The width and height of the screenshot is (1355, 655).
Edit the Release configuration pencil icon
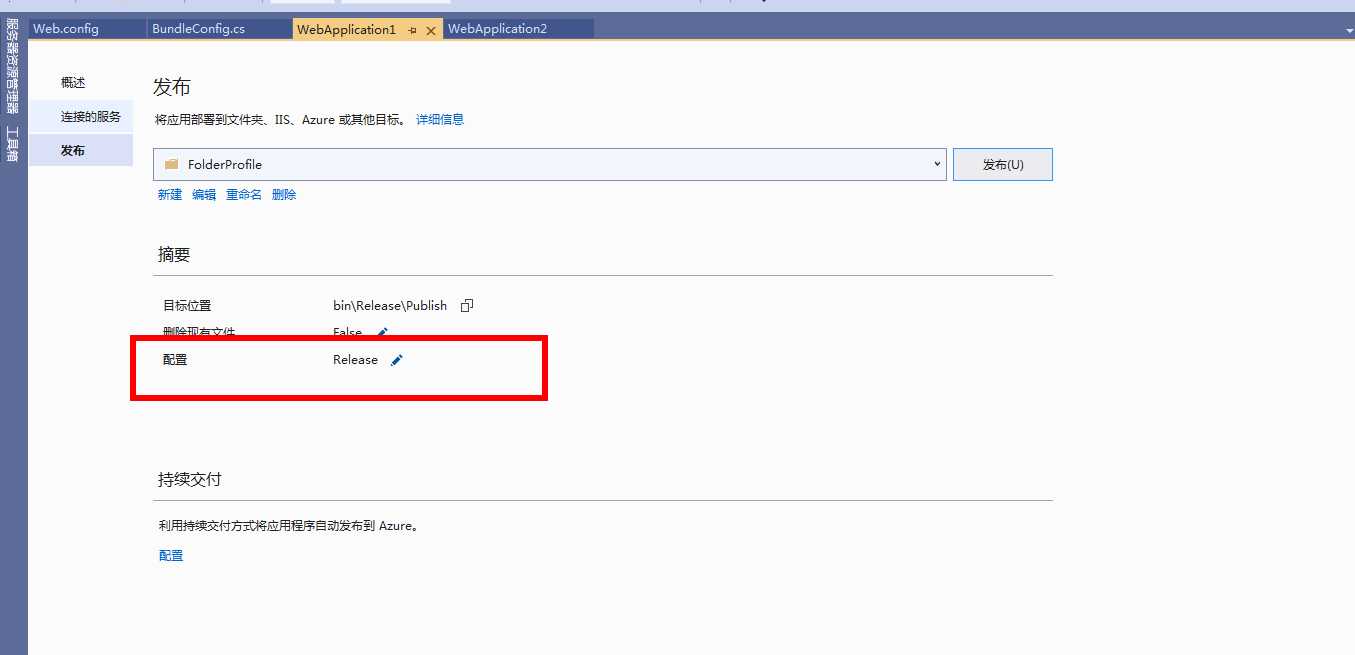(397, 360)
